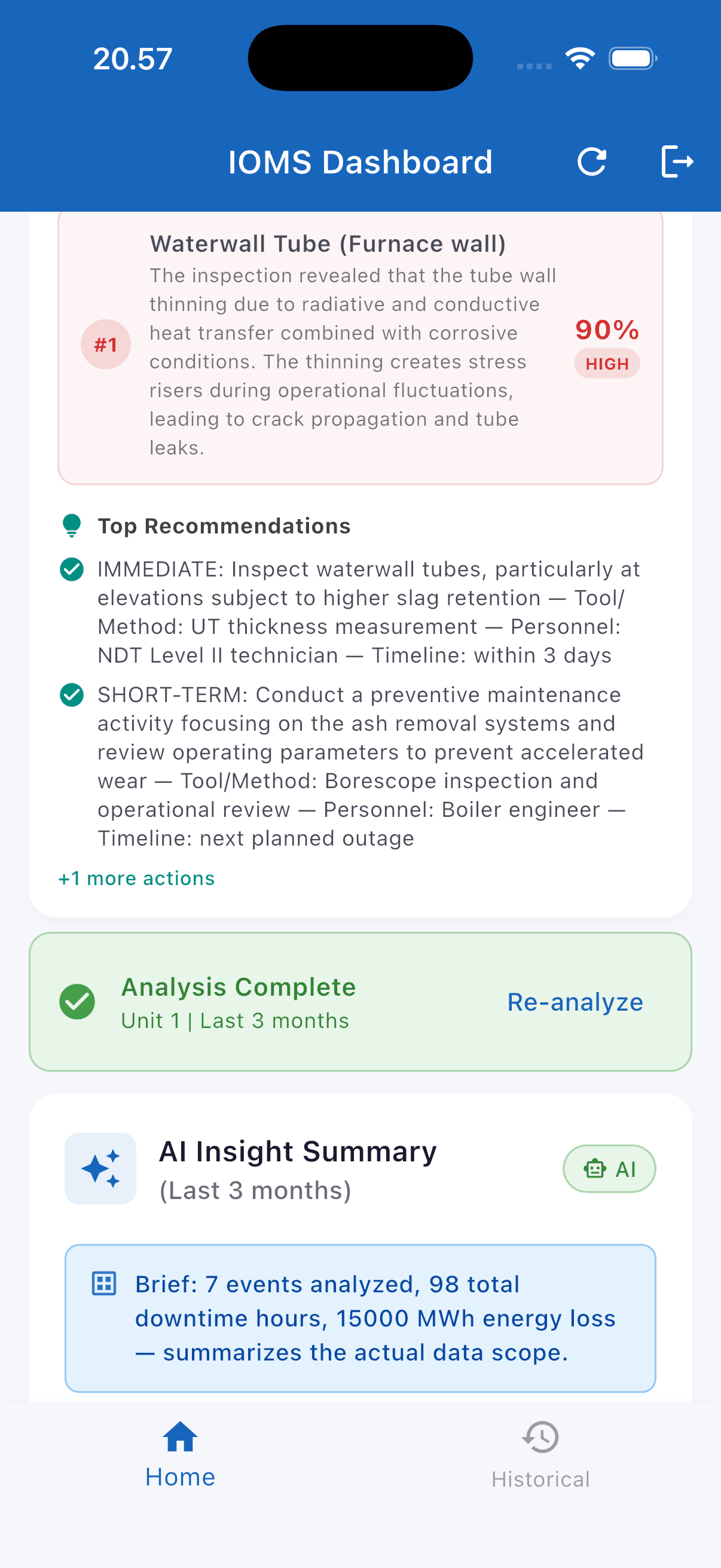Expand the +1 more actions list
This screenshot has height=1568, width=721.
[136, 878]
